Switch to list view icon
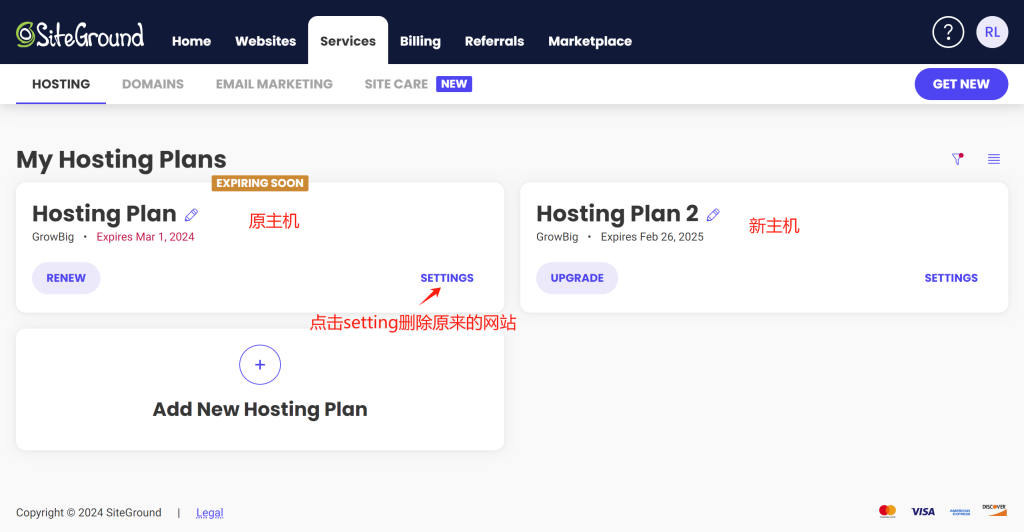 993,159
